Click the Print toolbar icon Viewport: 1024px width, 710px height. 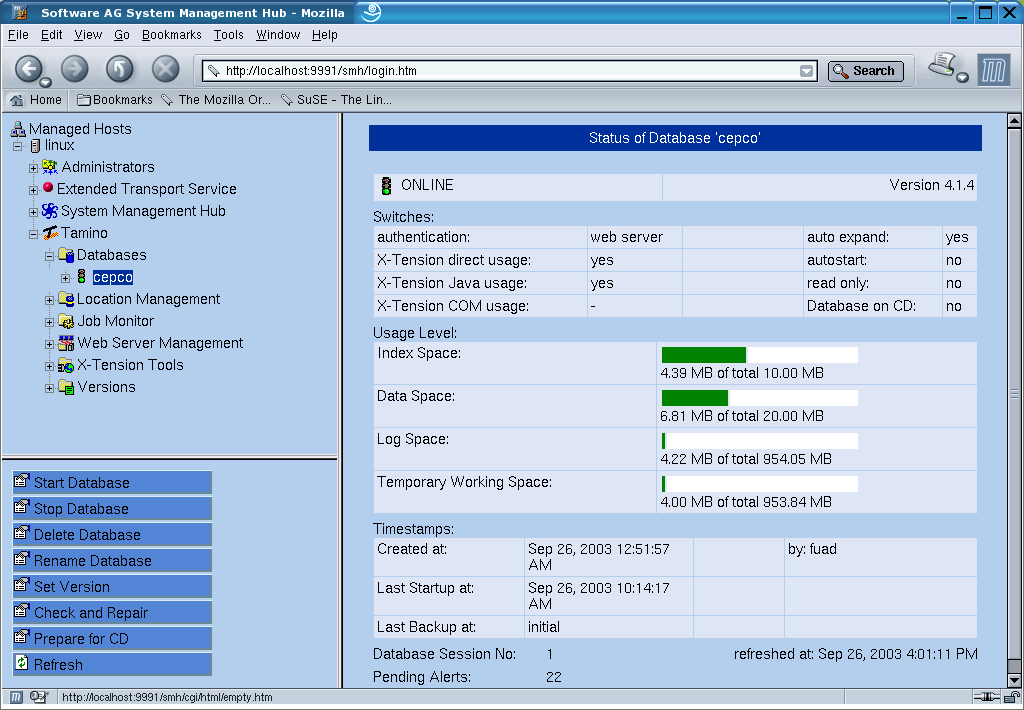[x=943, y=66]
